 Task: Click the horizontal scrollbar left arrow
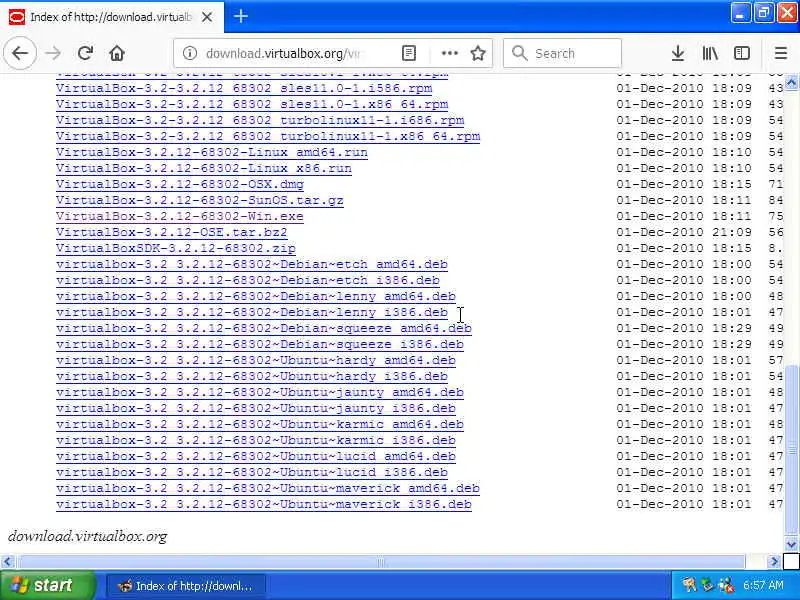[x=7, y=562]
